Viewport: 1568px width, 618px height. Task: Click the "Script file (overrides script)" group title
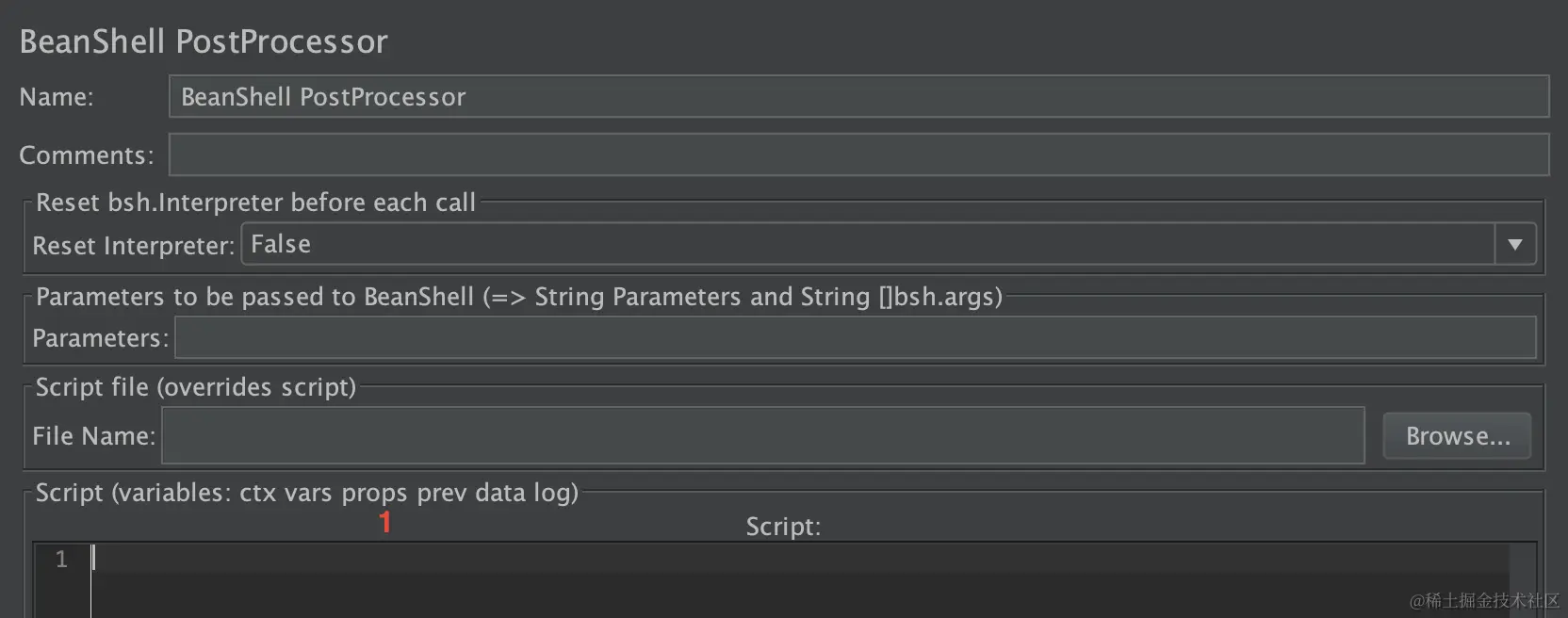click(x=196, y=387)
